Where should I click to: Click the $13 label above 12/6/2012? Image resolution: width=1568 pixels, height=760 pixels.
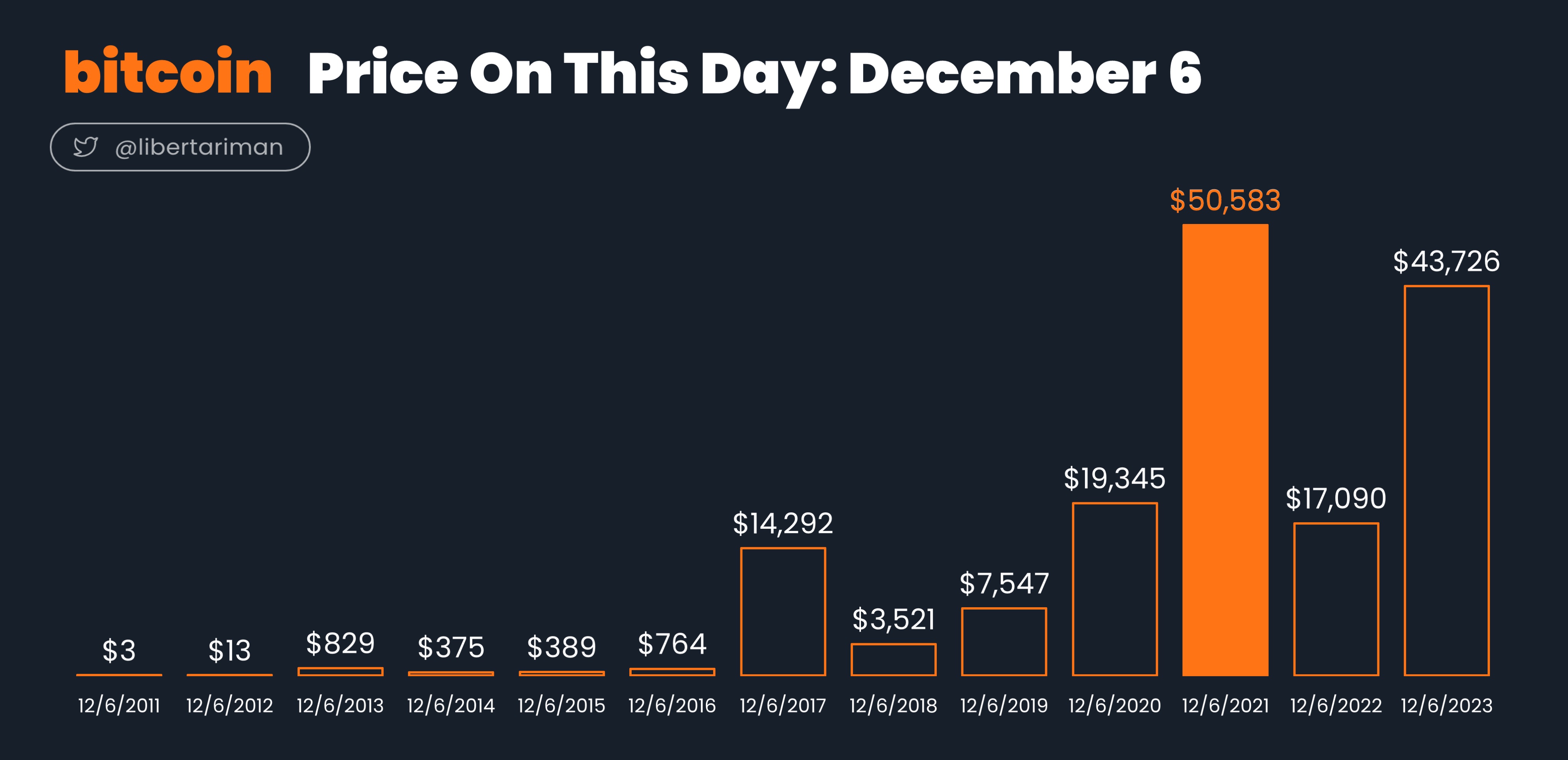pos(229,650)
